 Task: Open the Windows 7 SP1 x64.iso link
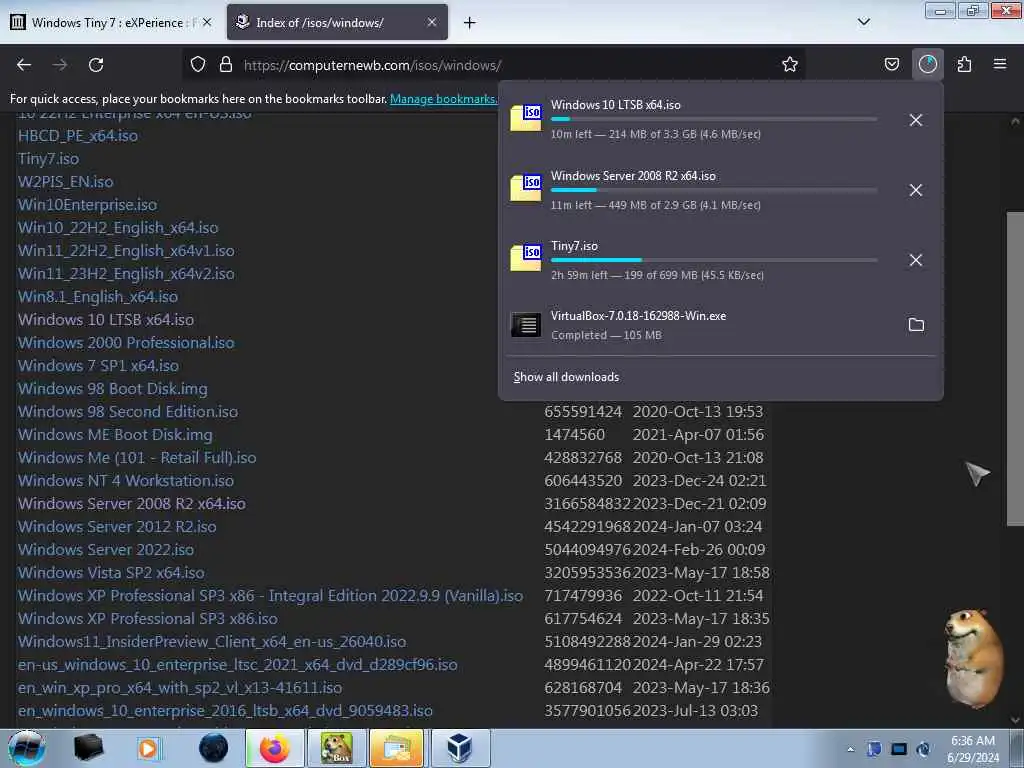point(98,366)
